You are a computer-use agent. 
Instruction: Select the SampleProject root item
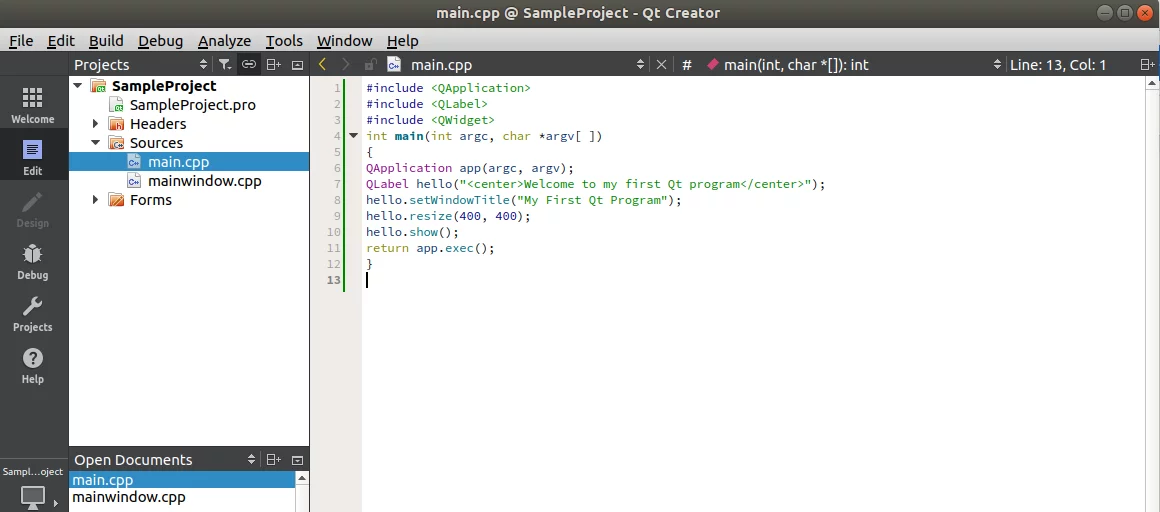pyautogui.click(x=163, y=87)
